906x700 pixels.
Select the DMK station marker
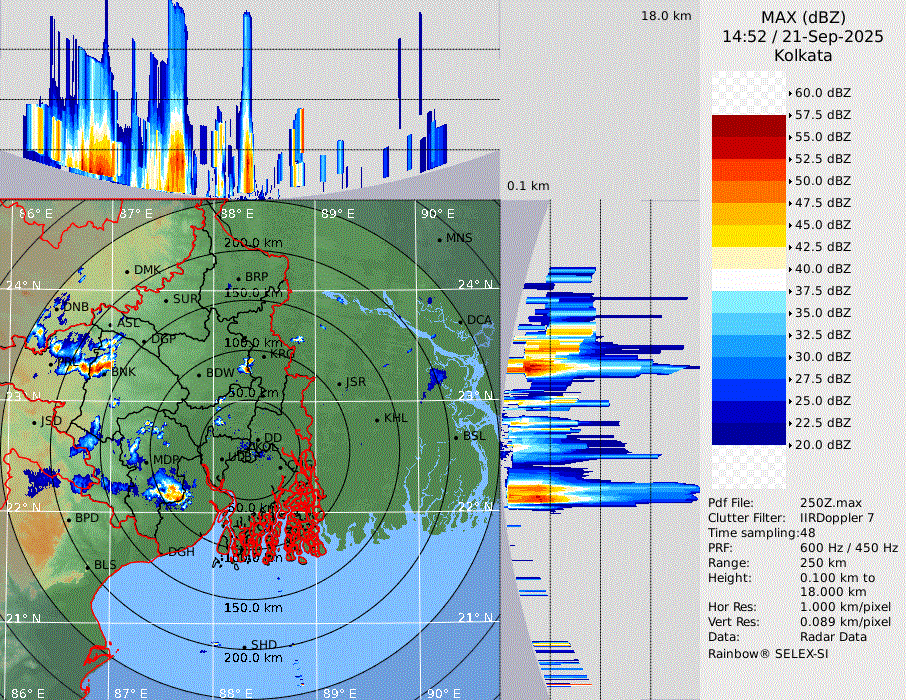[x=127, y=271]
